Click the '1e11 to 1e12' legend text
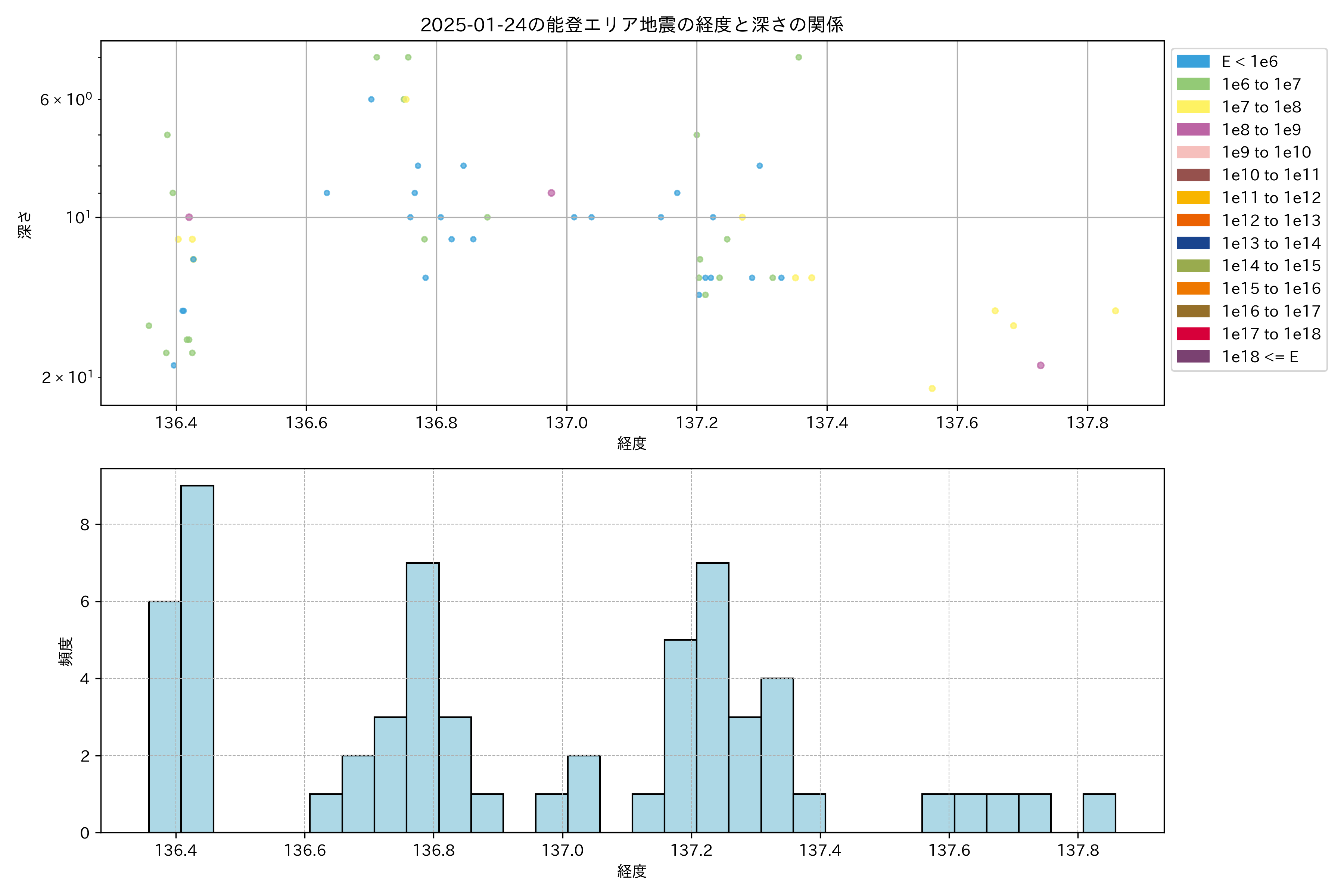1344x896 pixels. click(x=1271, y=198)
